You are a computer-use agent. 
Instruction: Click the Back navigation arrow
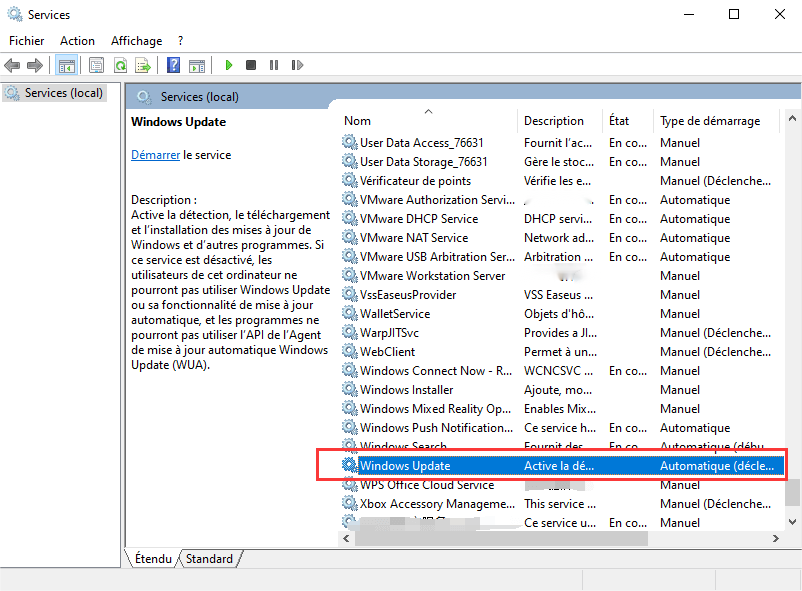tap(12, 65)
